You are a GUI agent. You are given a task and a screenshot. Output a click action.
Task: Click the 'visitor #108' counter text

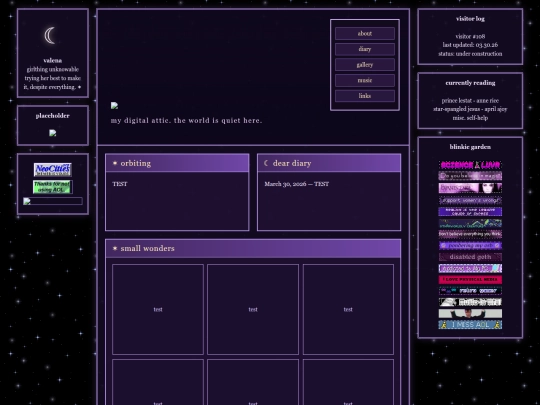[x=470, y=36]
